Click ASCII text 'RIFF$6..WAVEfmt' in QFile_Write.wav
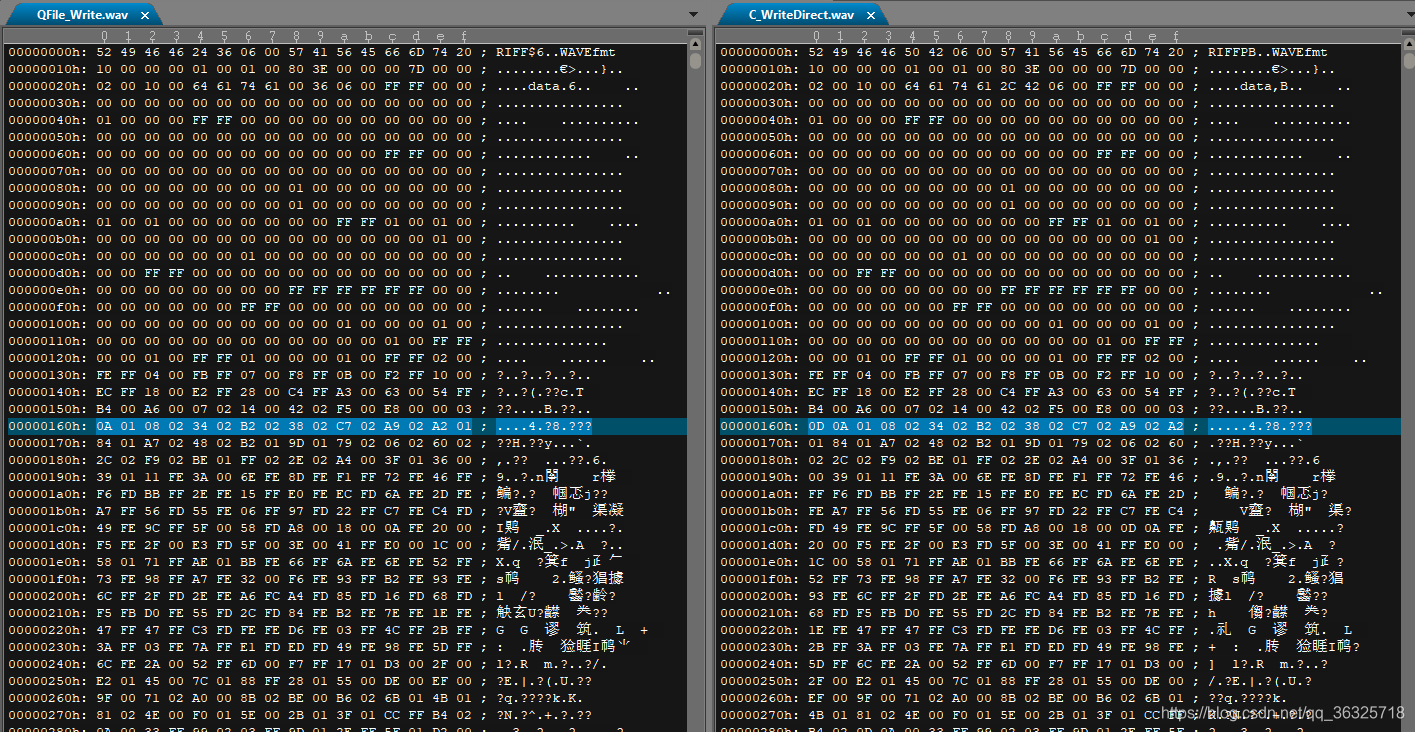Screen dimensions: 1415x732 point(555,52)
